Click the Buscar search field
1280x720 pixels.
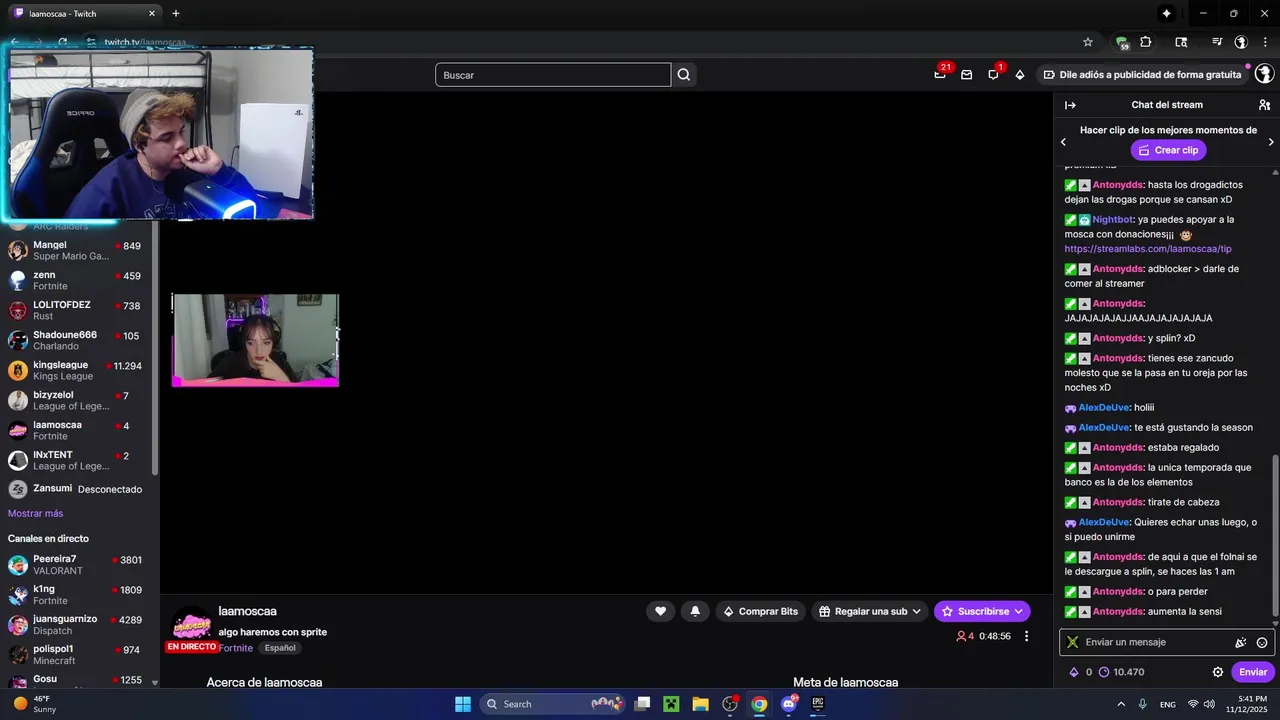[553, 75]
